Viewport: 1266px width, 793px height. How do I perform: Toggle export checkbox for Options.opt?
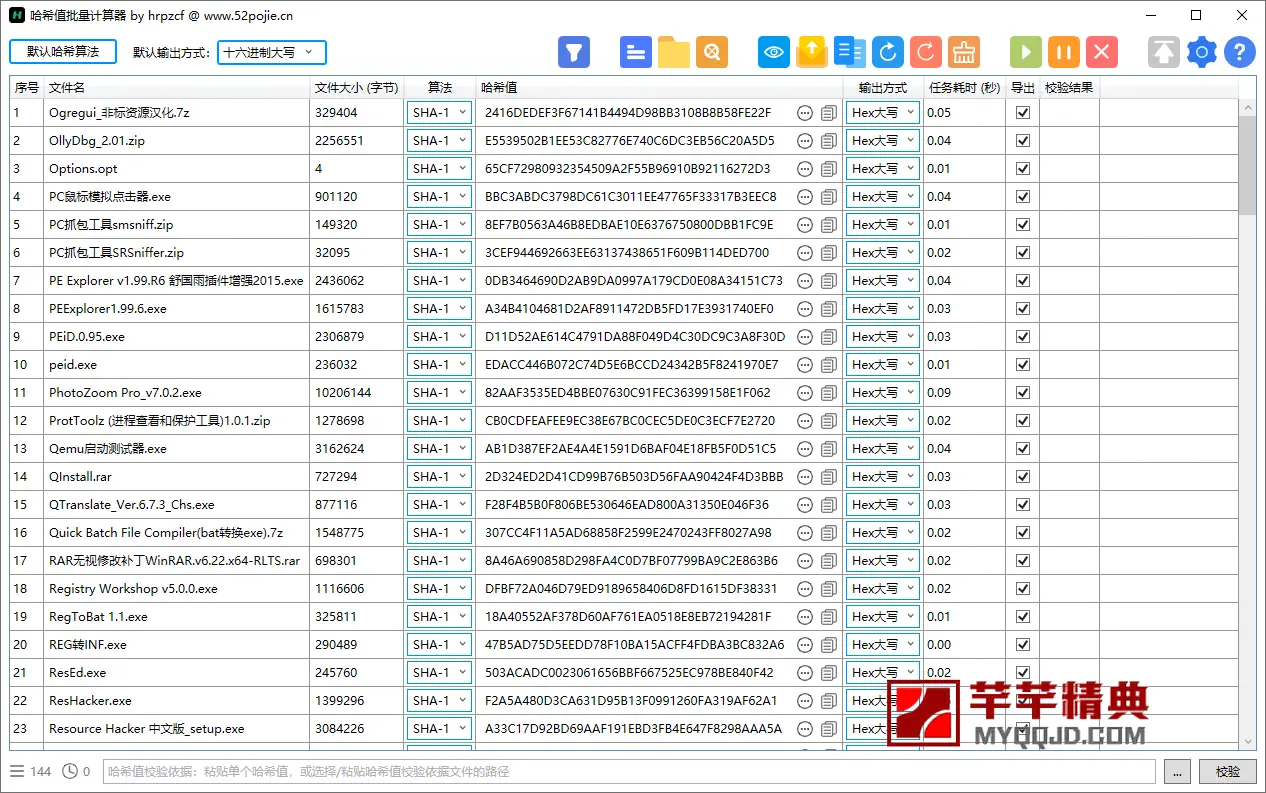[x=1022, y=169]
